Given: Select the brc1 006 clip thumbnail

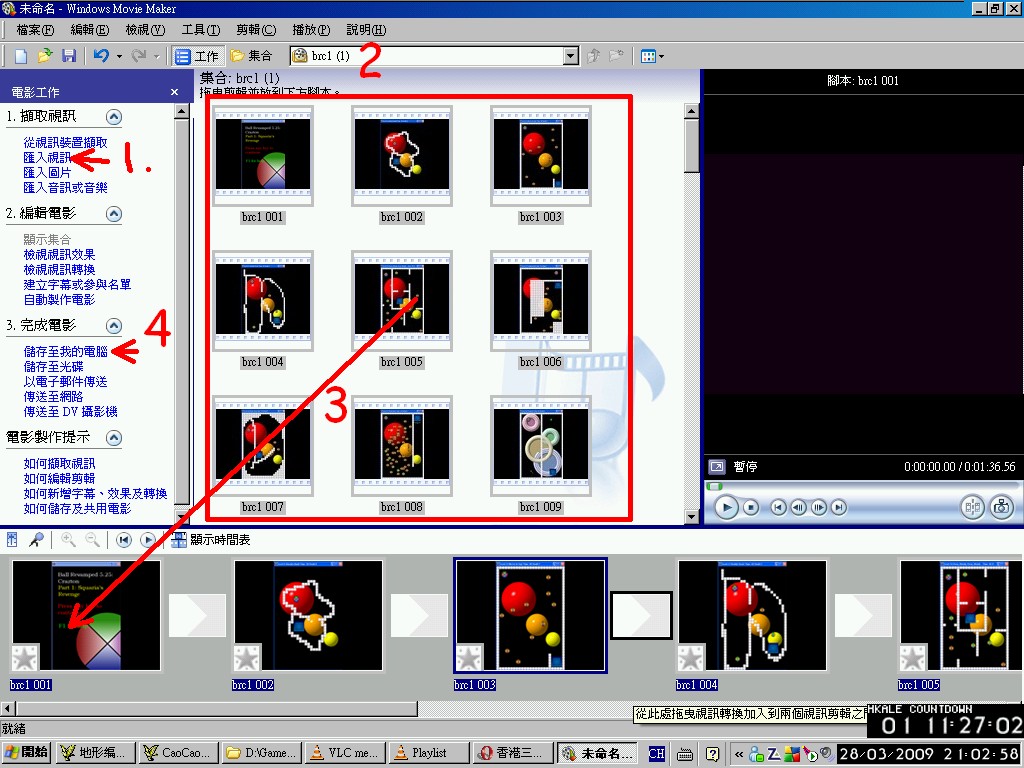Looking at the screenshot, I should pyautogui.click(x=541, y=300).
